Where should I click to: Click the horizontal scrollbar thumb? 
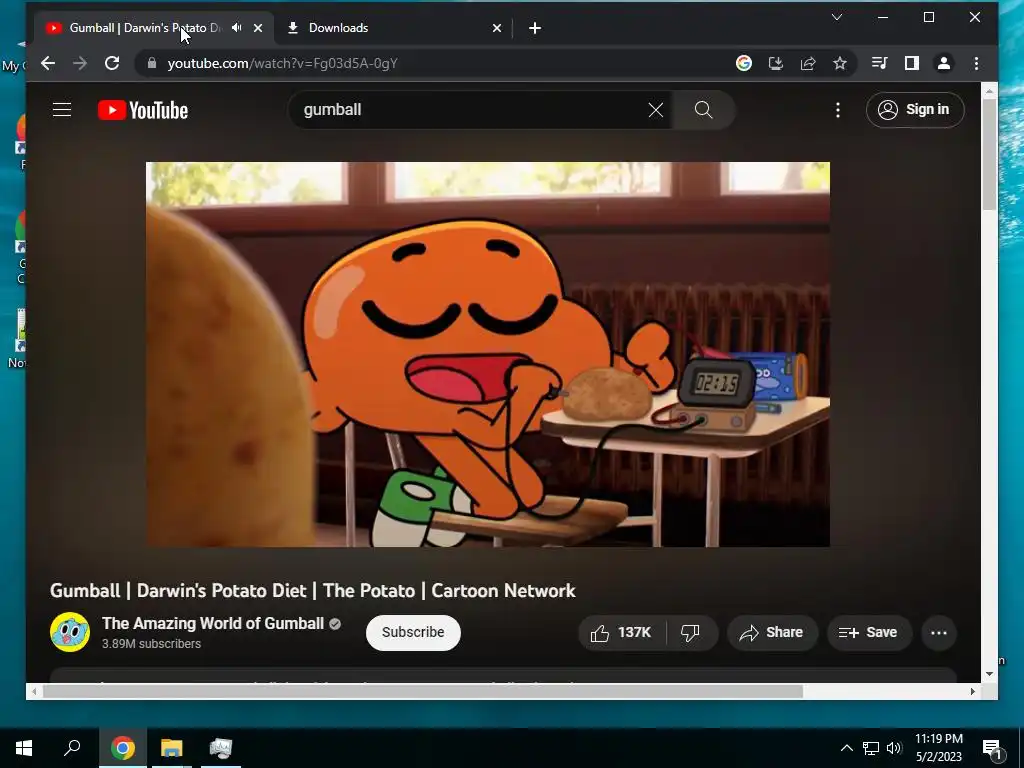pos(423,691)
